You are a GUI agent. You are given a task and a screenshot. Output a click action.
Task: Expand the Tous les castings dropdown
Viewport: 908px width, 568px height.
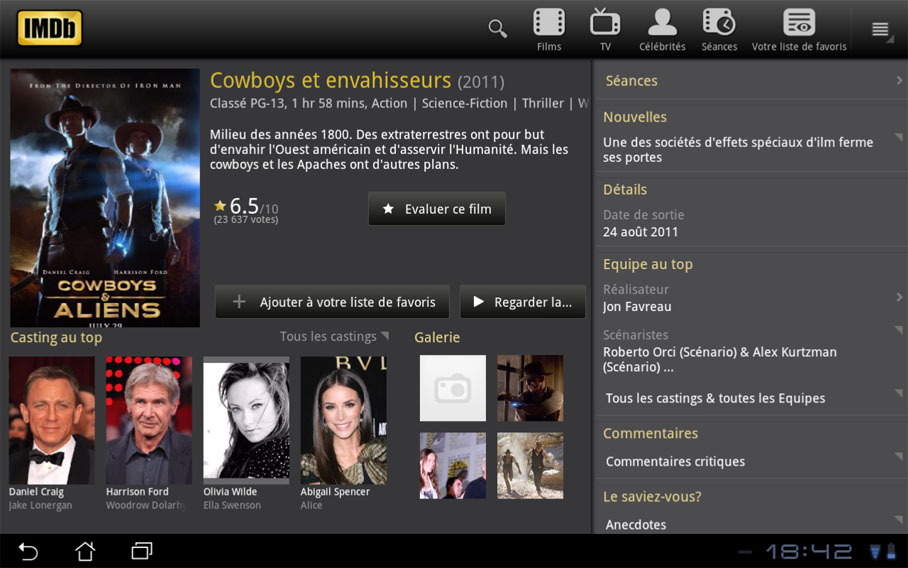pyautogui.click(x=334, y=337)
